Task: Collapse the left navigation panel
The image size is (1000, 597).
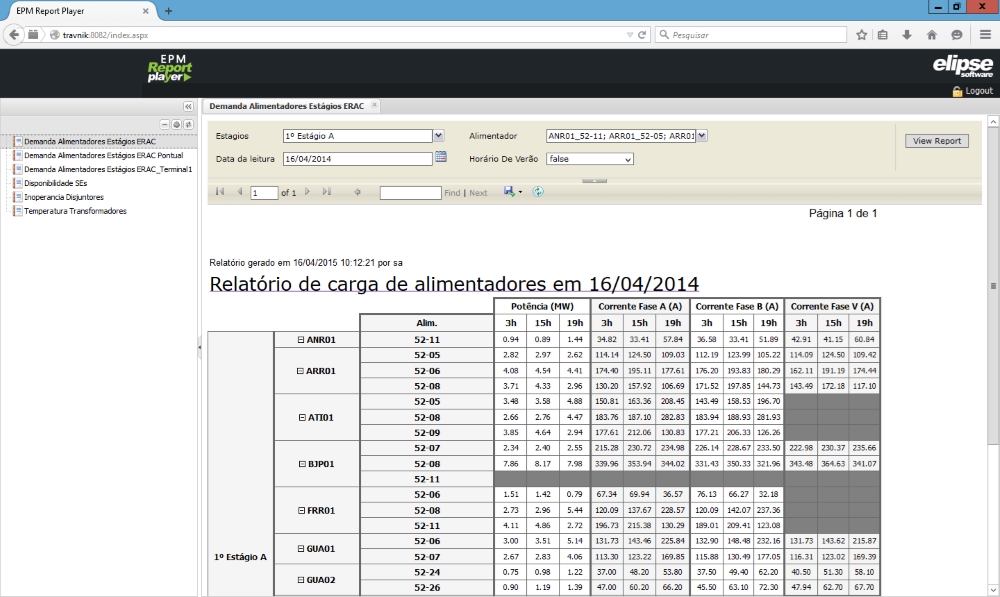Action: coord(188,107)
